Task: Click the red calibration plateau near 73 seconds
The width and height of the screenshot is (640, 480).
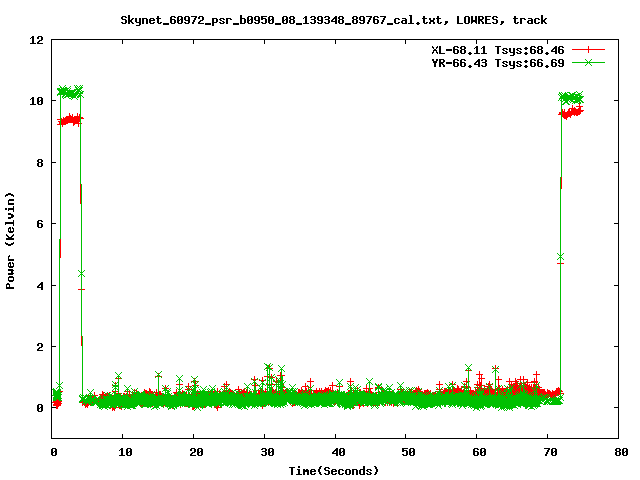Action: [x=572, y=112]
